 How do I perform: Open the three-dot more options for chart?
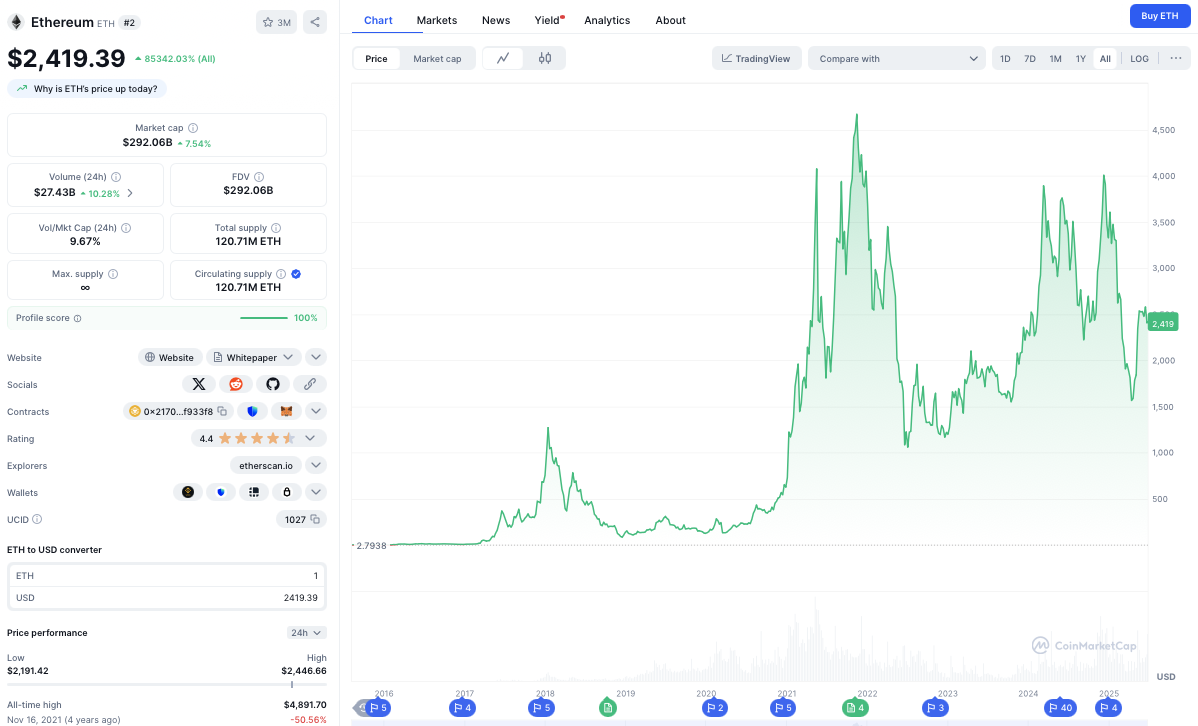coord(1175,58)
